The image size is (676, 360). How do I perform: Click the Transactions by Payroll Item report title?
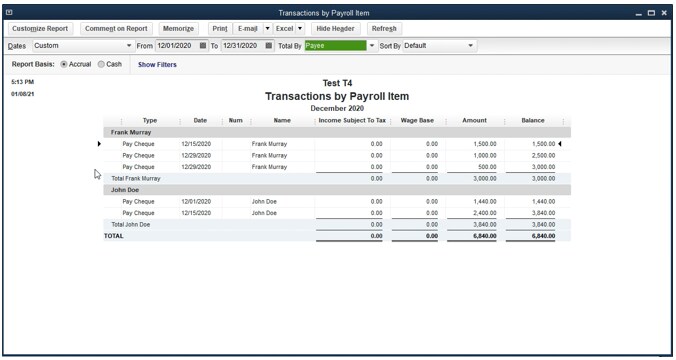337,96
